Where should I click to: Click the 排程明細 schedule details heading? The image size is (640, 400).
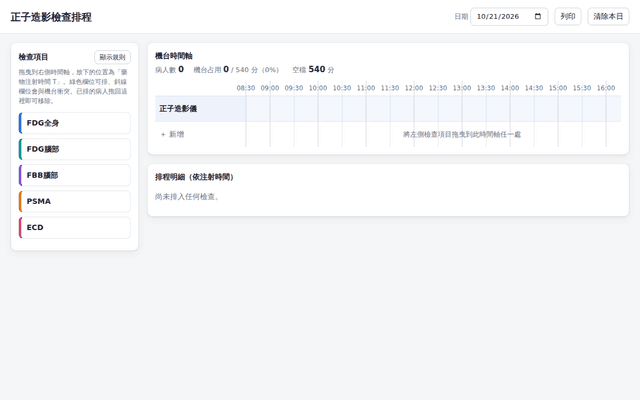pyautogui.click(x=194, y=177)
